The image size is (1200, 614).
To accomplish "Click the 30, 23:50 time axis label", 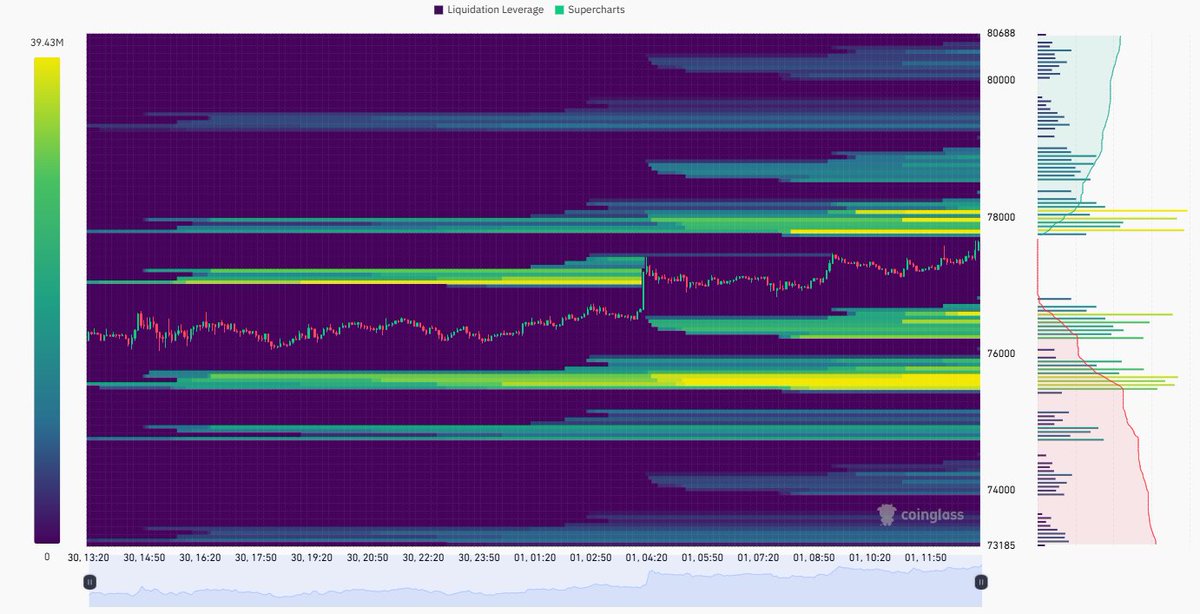I will pos(480,556).
